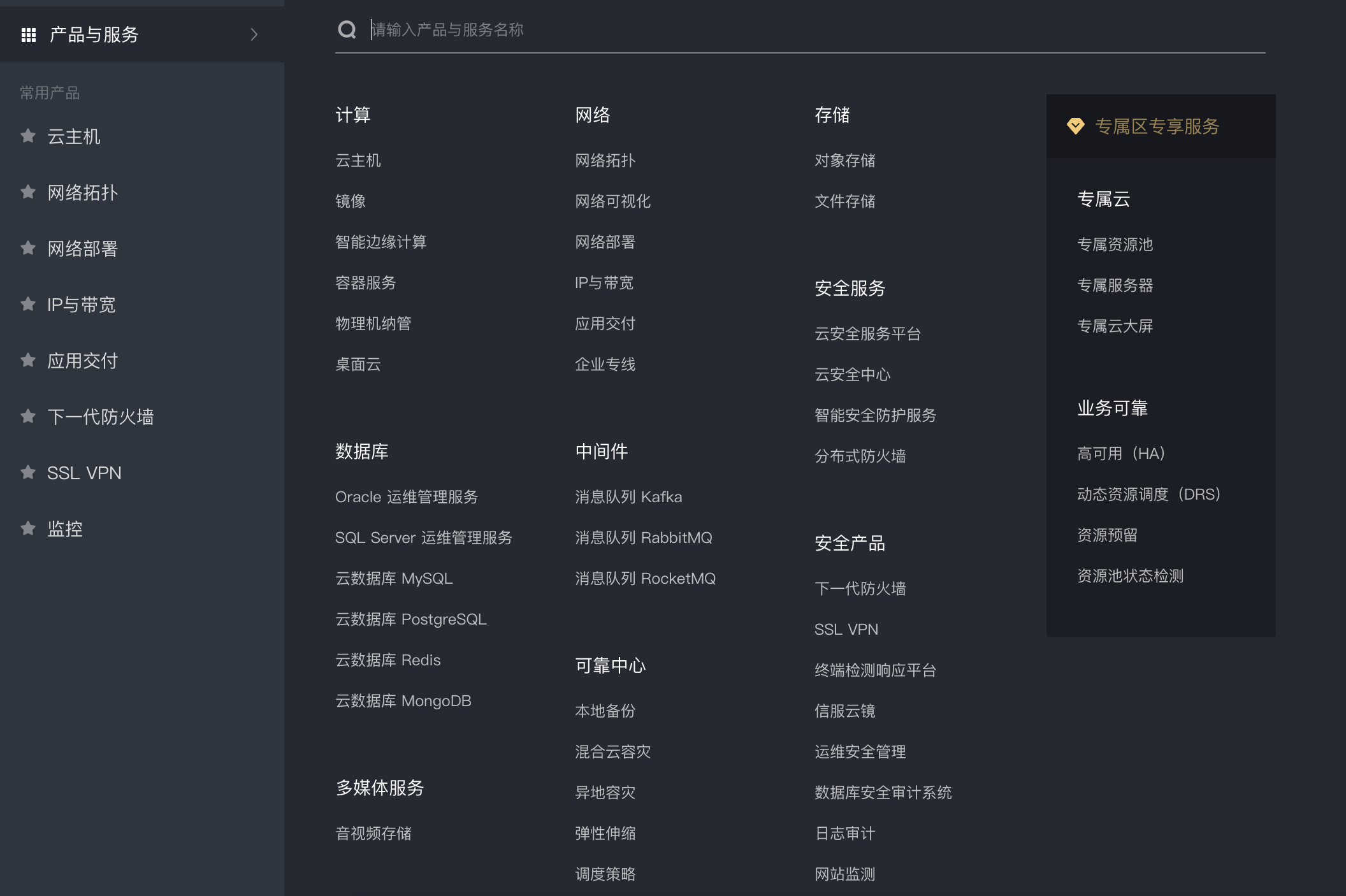Click 资源池状态检测 under 业务可靠
Image resolution: width=1346 pixels, height=896 pixels.
click(1129, 575)
